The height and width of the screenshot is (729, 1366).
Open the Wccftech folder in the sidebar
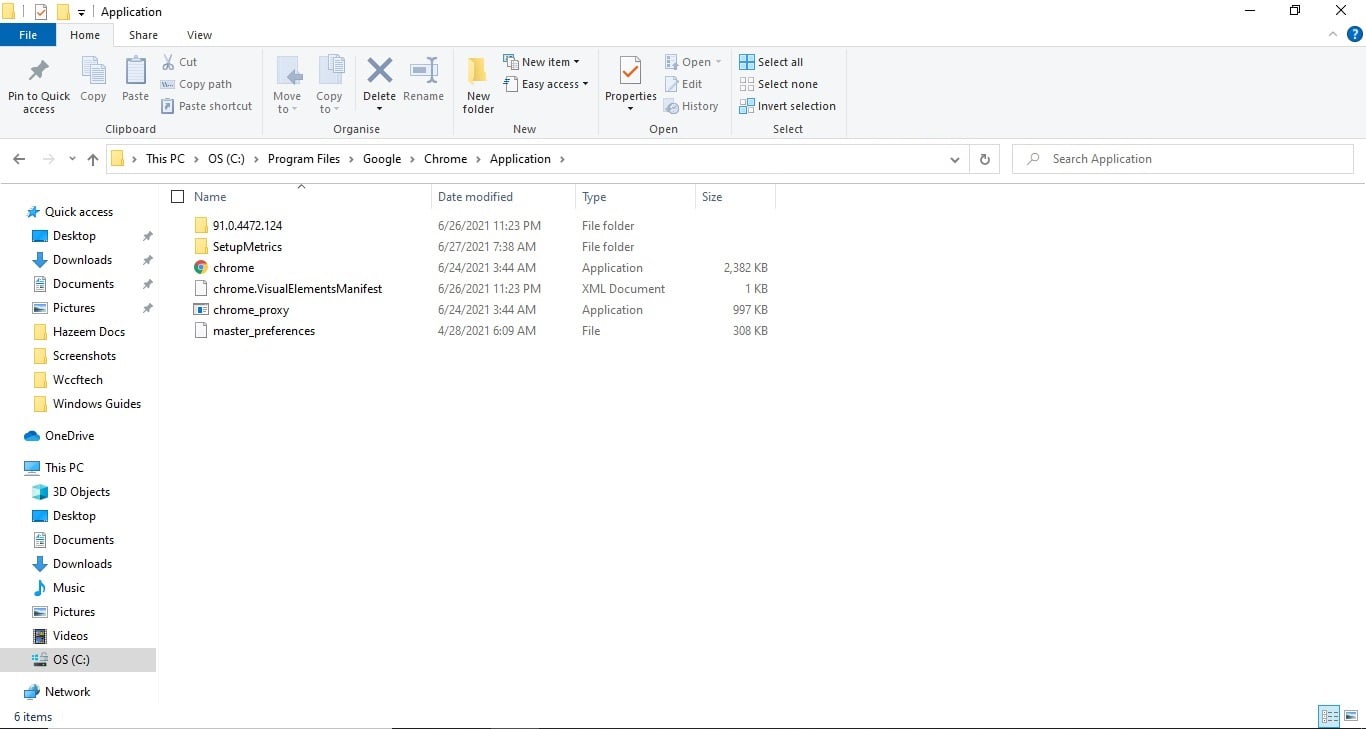click(77, 380)
